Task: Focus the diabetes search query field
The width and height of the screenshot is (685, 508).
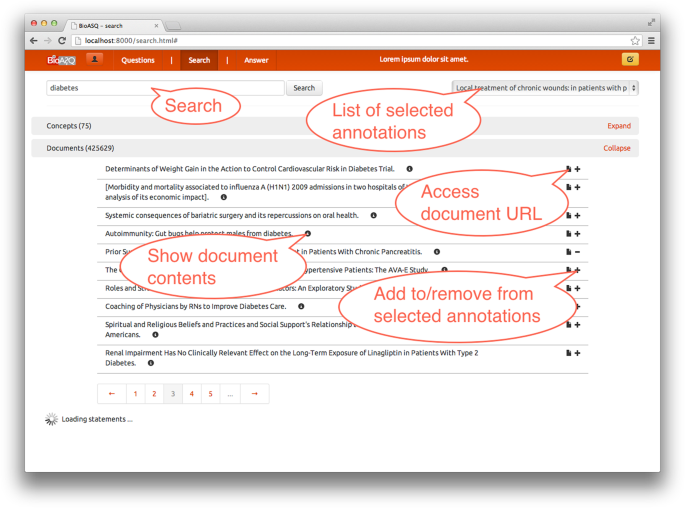Action: tap(165, 88)
